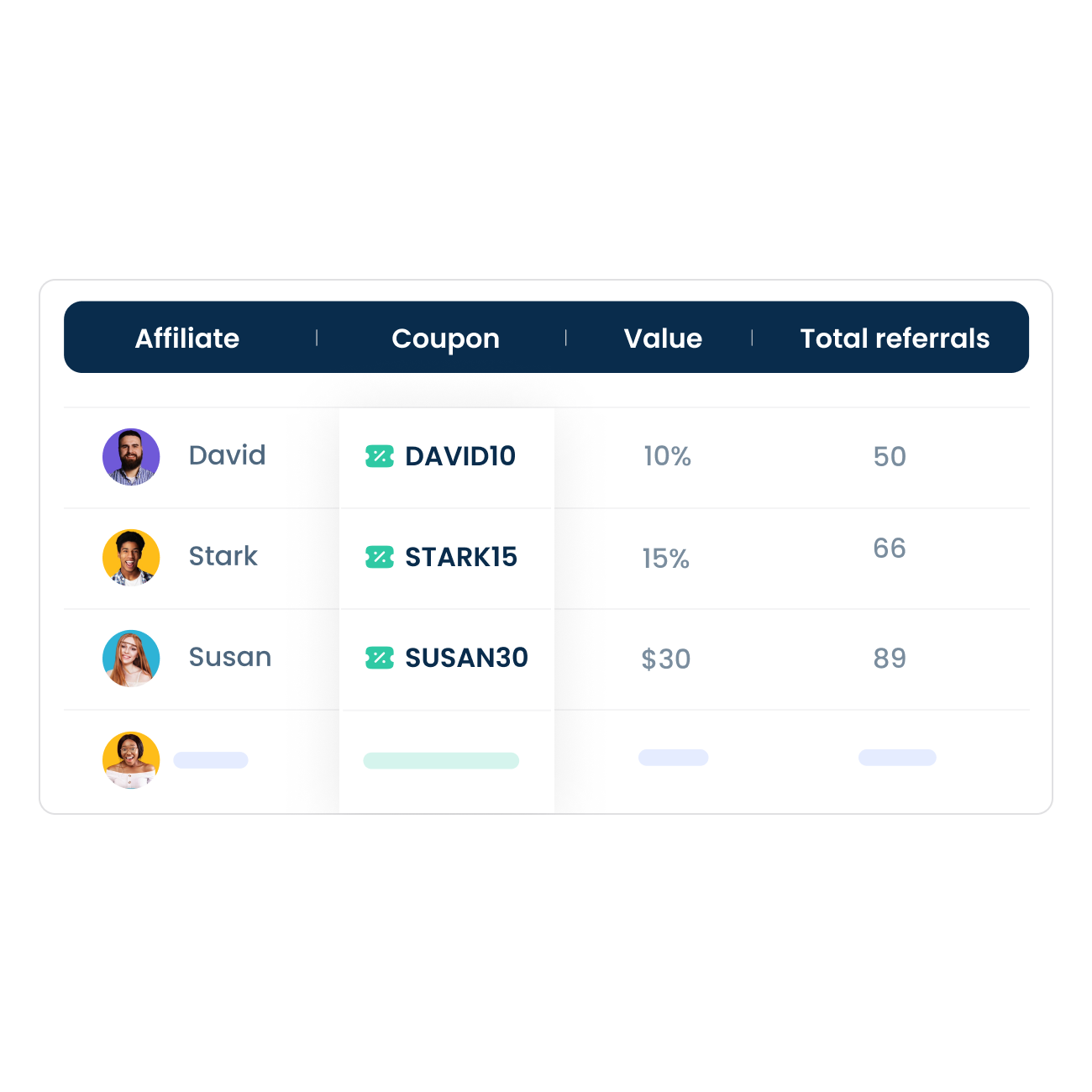Viewport: 1092px width, 1092px height.
Task: Click the coupon icon beside SUSAN30
Action: (380, 658)
